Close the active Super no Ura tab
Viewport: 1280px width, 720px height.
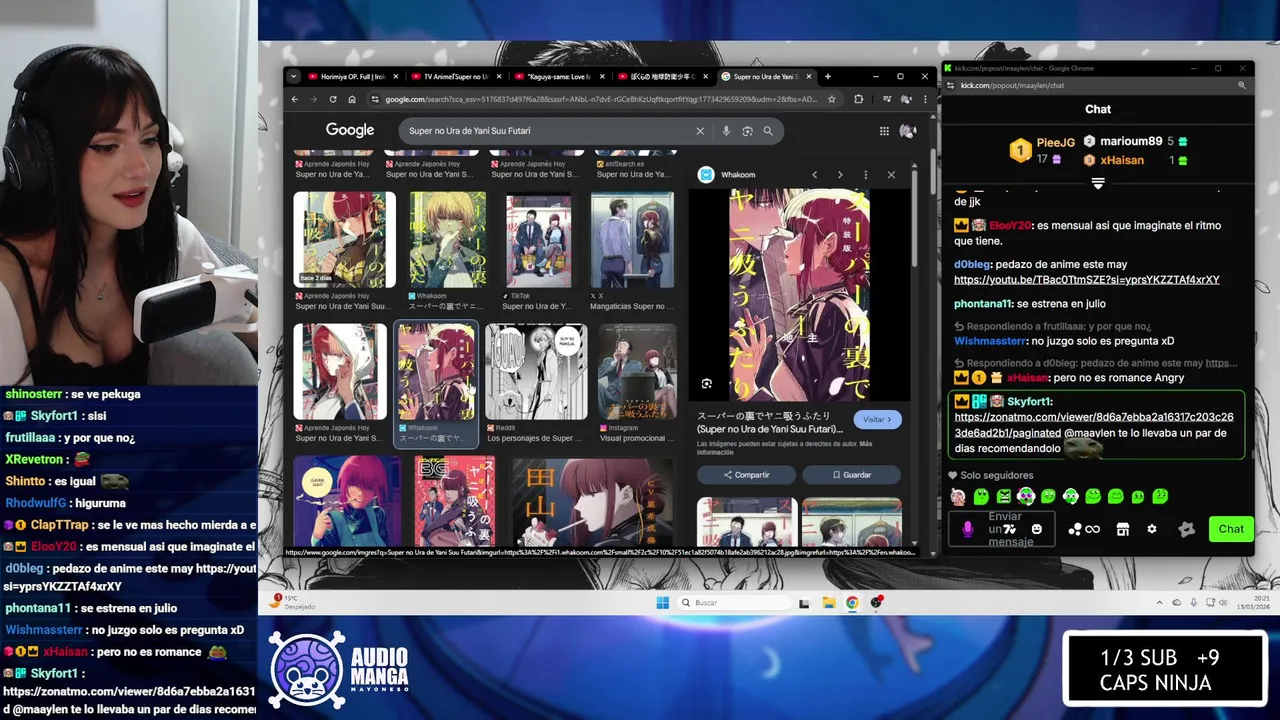pyautogui.click(x=809, y=76)
